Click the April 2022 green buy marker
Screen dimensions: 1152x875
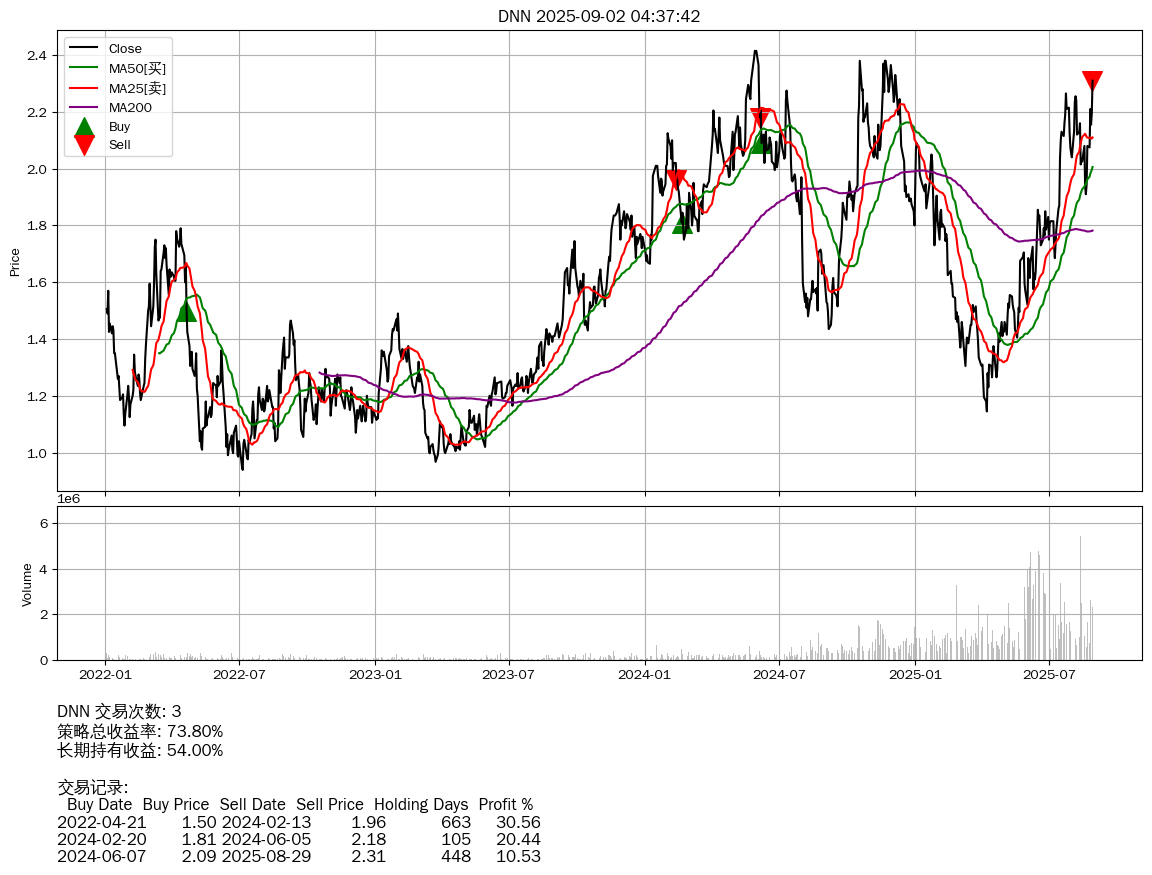(x=186, y=312)
